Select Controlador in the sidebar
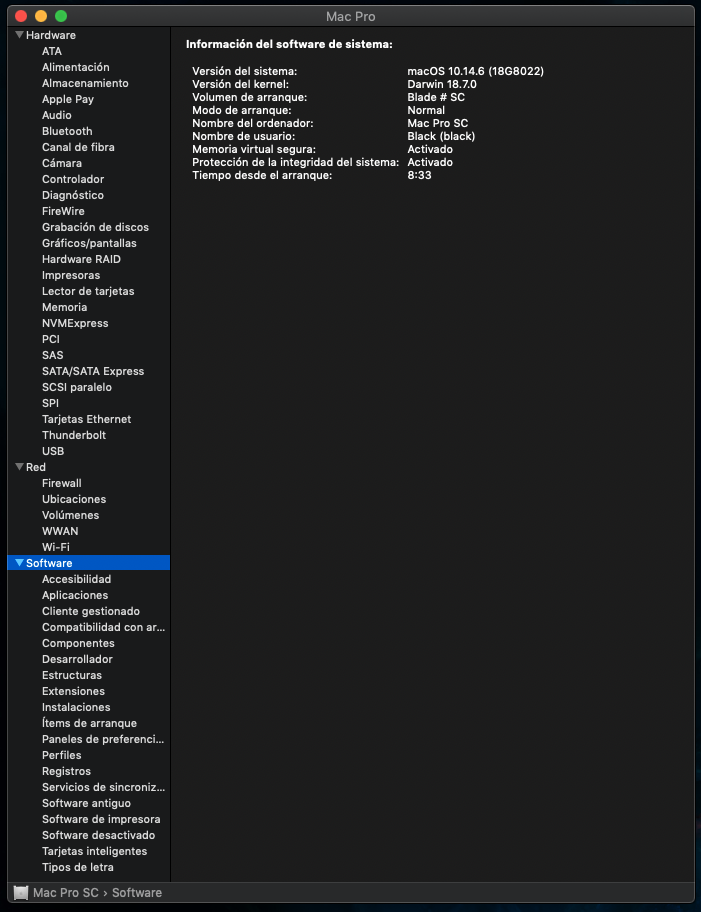The image size is (701, 912). click(x=73, y=179)
